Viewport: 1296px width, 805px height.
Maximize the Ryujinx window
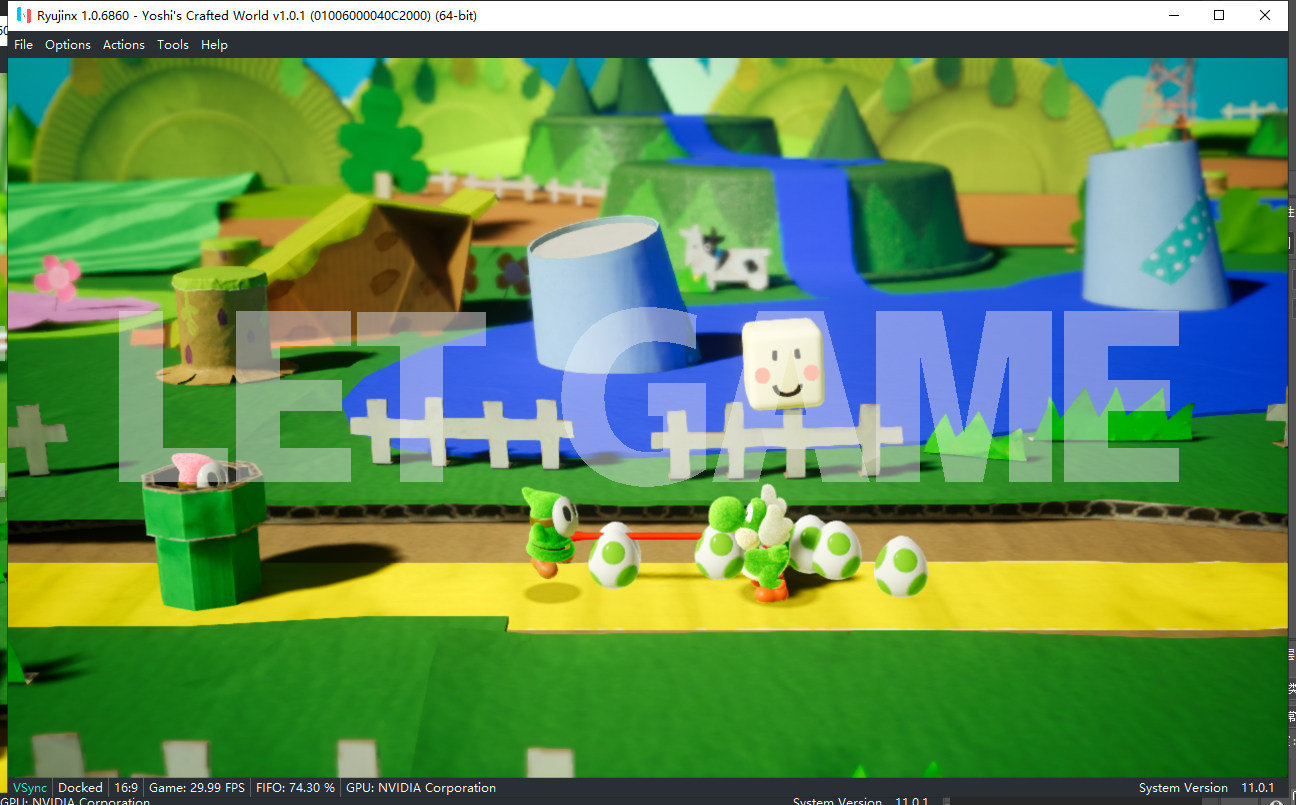tap(1219, 15)
